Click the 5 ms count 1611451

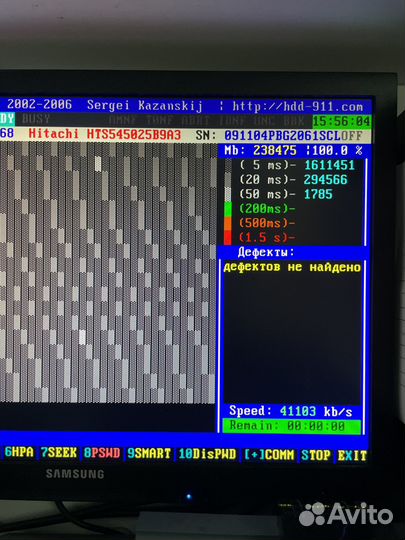coord(330,165)
